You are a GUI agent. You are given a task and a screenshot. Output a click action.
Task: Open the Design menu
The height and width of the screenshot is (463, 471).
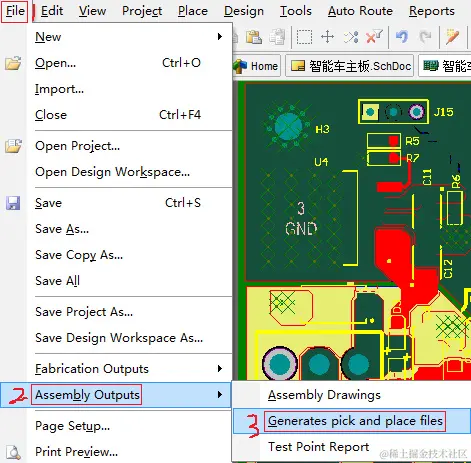(244, 11)
